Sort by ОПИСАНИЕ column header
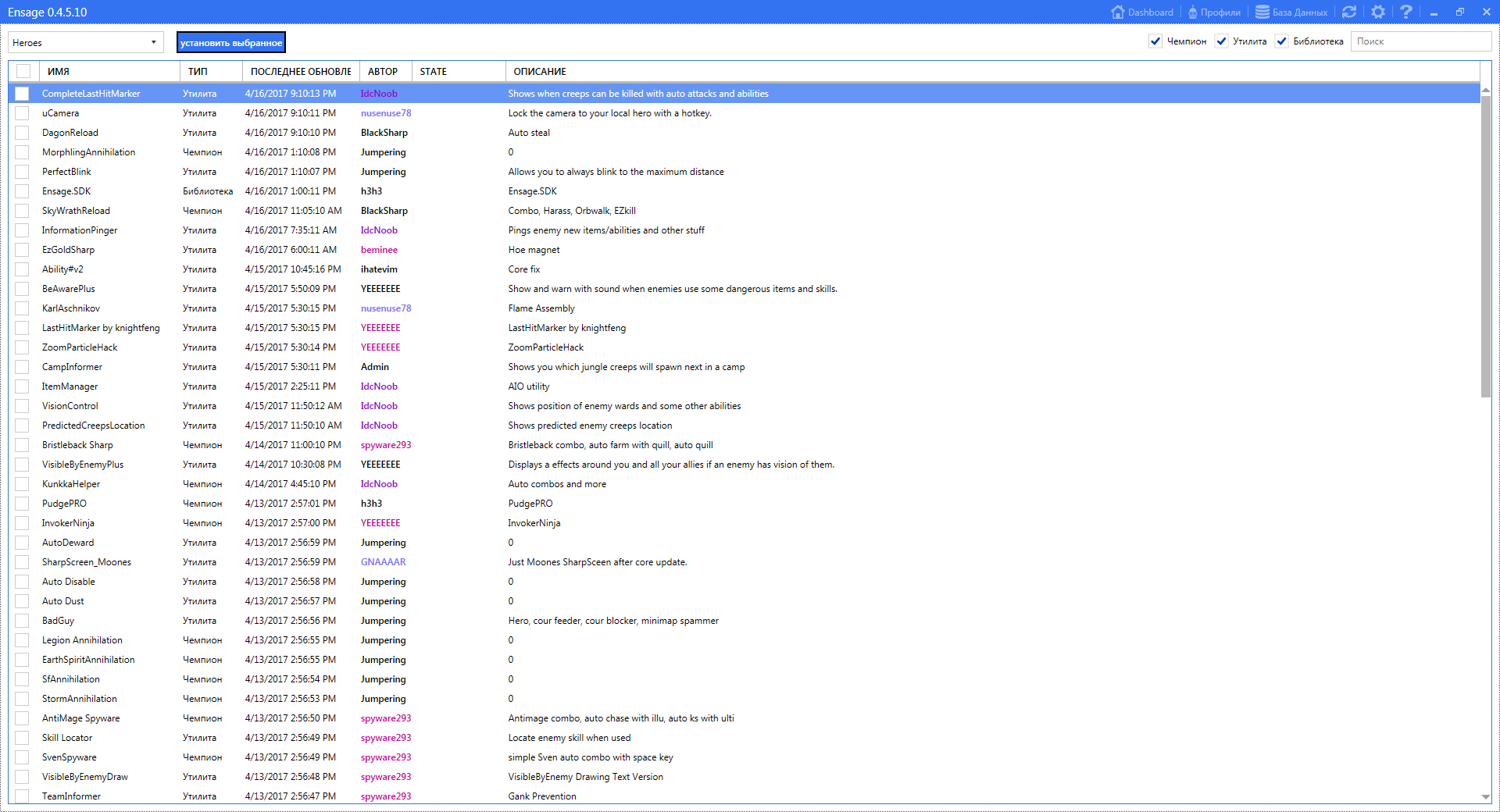The width and height of the screenshot is (1500, 812). (x=992, y=71)
